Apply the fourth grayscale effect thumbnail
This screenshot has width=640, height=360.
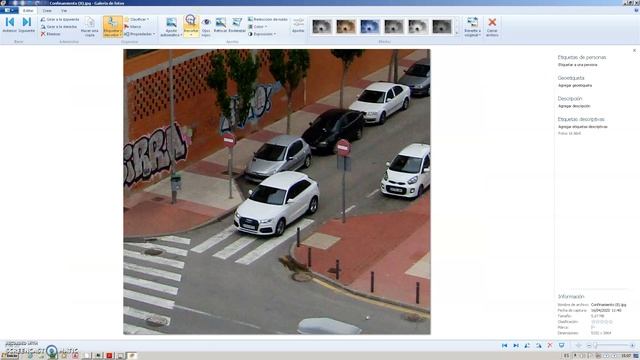tap(394, 27)
